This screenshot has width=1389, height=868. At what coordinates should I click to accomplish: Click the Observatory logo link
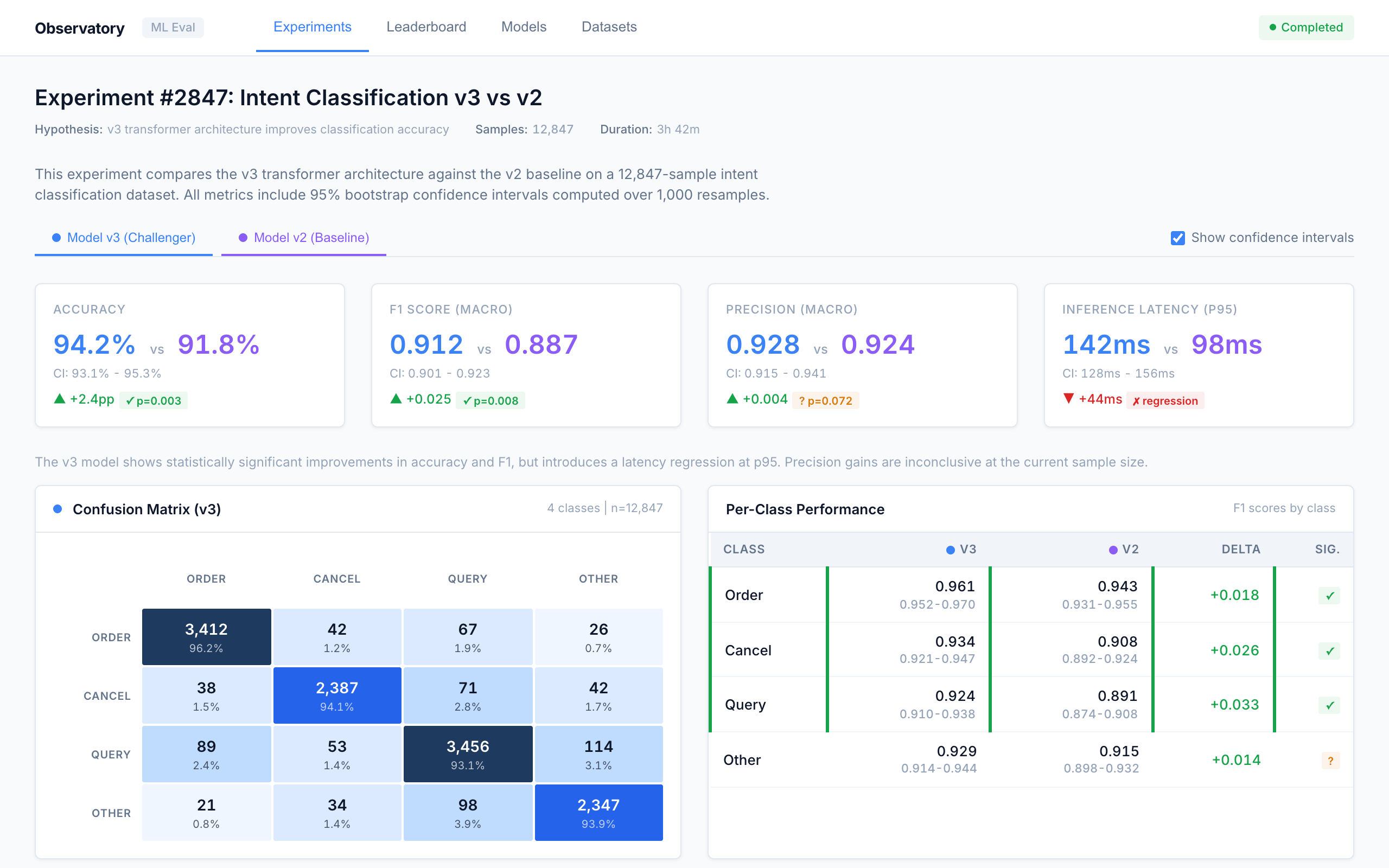(79, 28)
